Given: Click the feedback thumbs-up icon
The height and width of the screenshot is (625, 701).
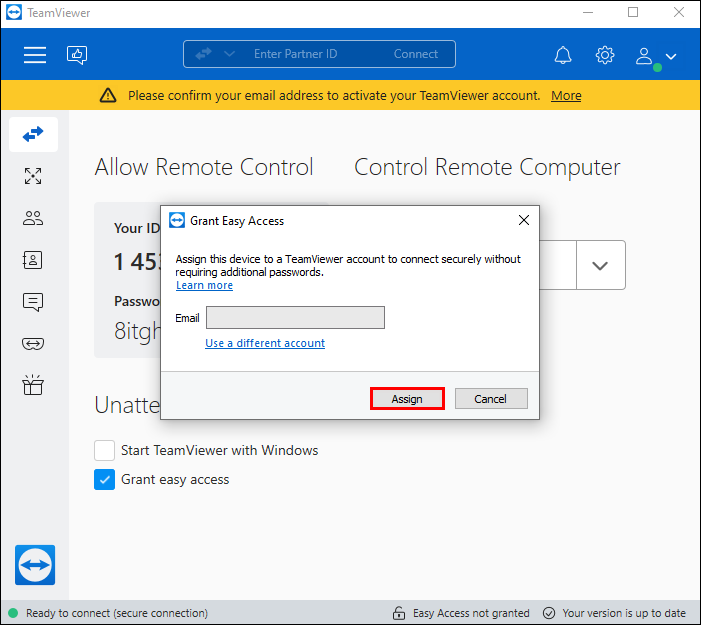Looking at the screenshot, I should point(77,55).
